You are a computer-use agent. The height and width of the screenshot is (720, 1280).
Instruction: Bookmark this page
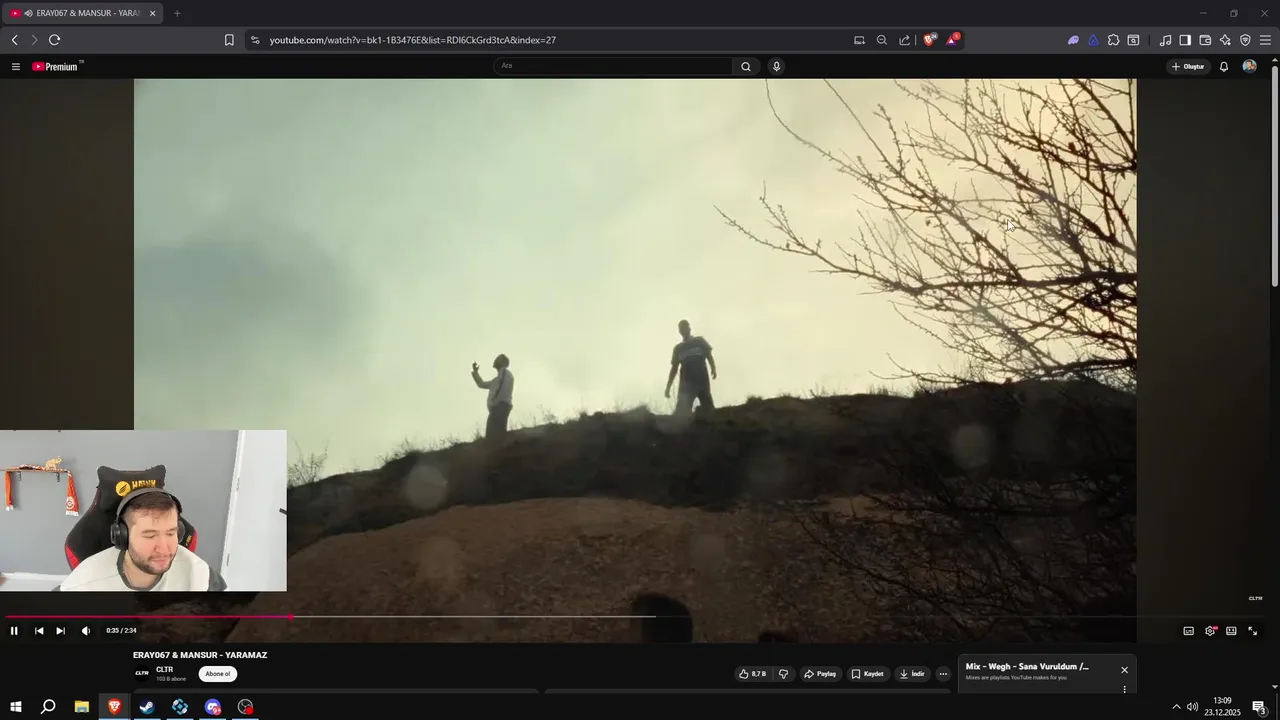pyautogui.click(x=229, y=40)
